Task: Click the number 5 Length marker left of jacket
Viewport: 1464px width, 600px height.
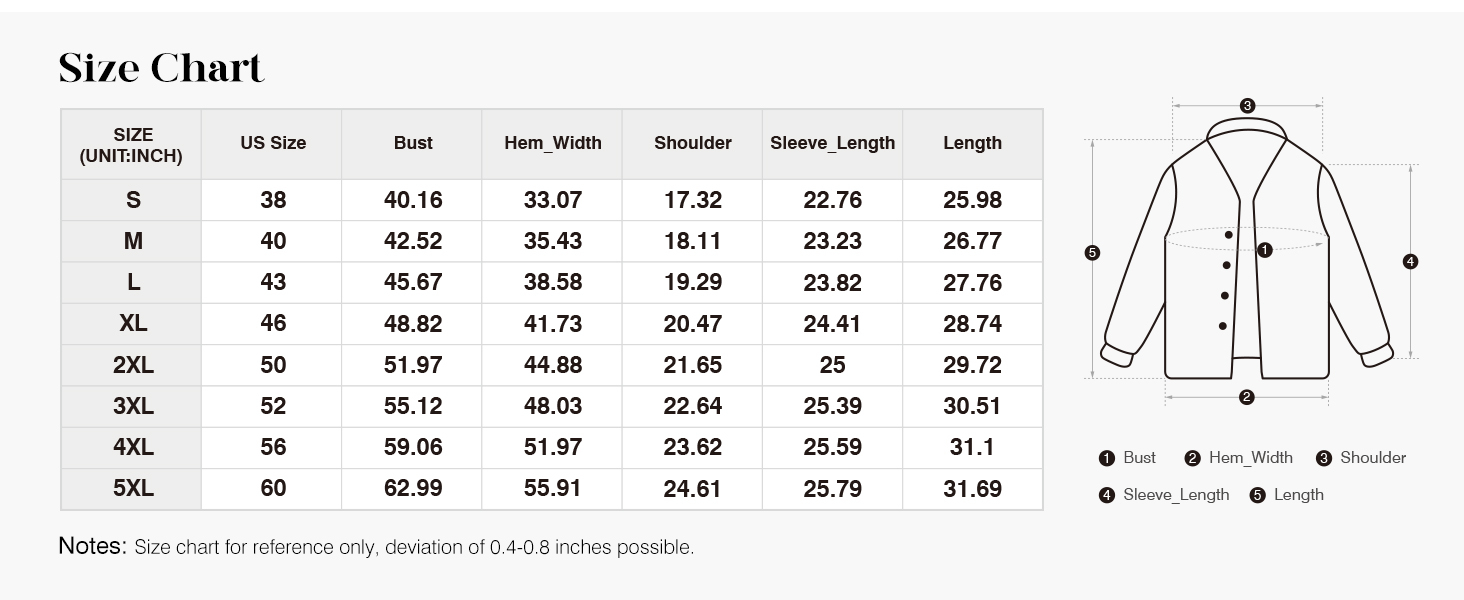Action: click(x=1092, y=253)
